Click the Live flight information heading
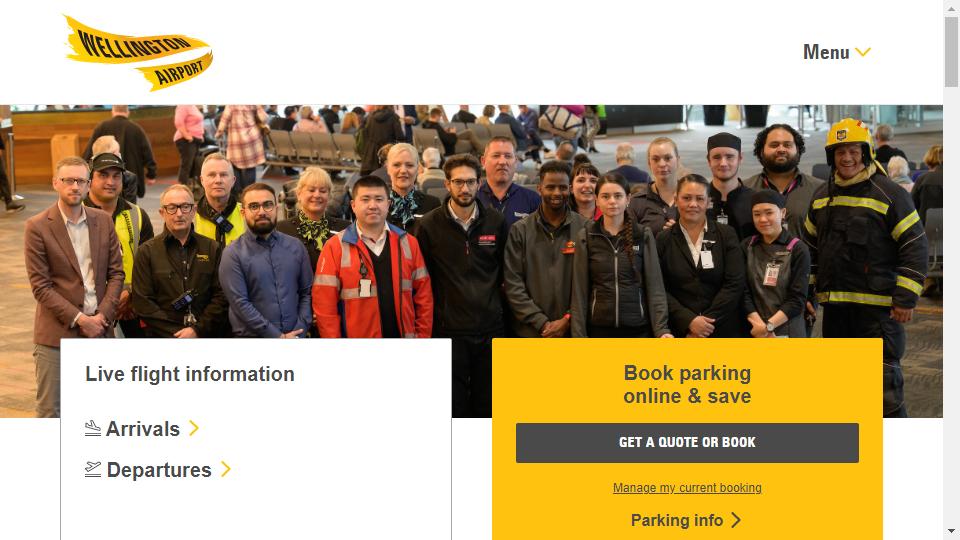The height and width of the screenshot is (540, 960). point(190,374)
